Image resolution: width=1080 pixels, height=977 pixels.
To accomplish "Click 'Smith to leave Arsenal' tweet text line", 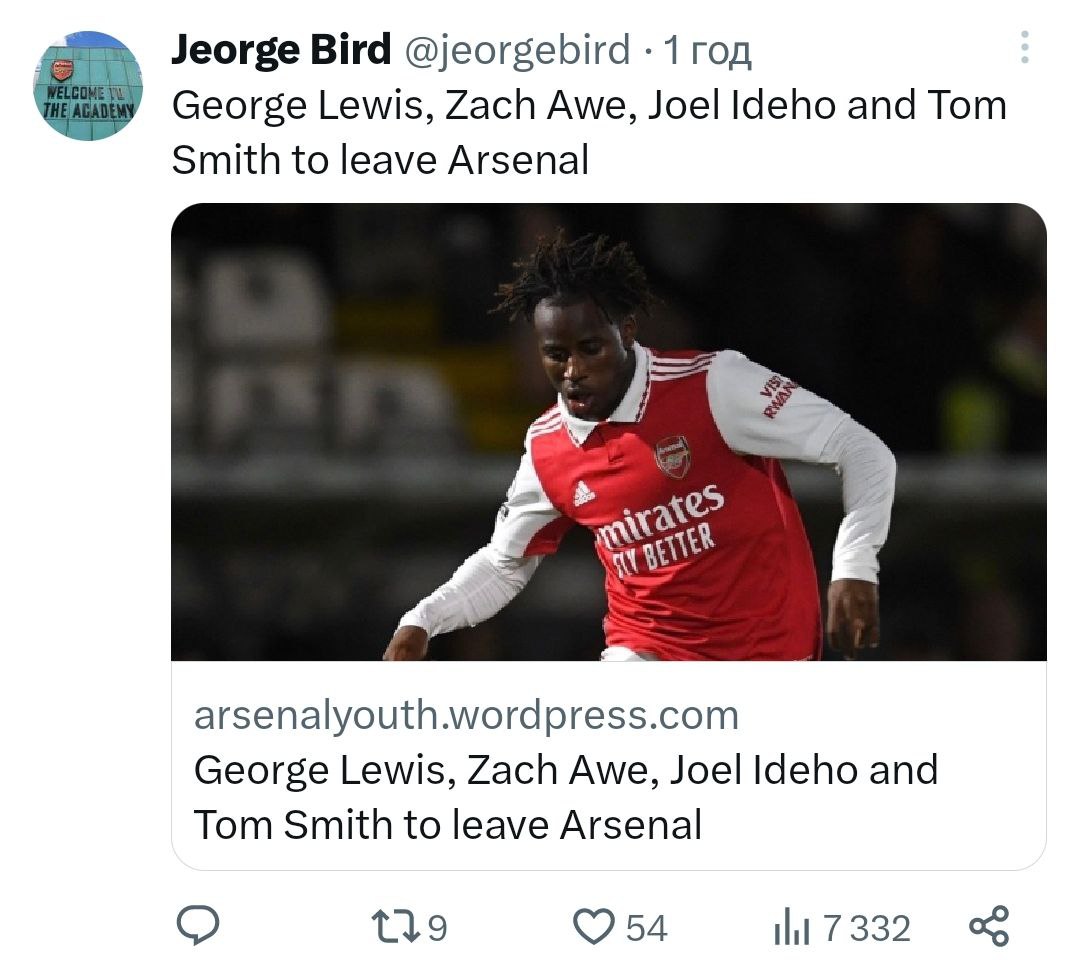I will 380,160.
